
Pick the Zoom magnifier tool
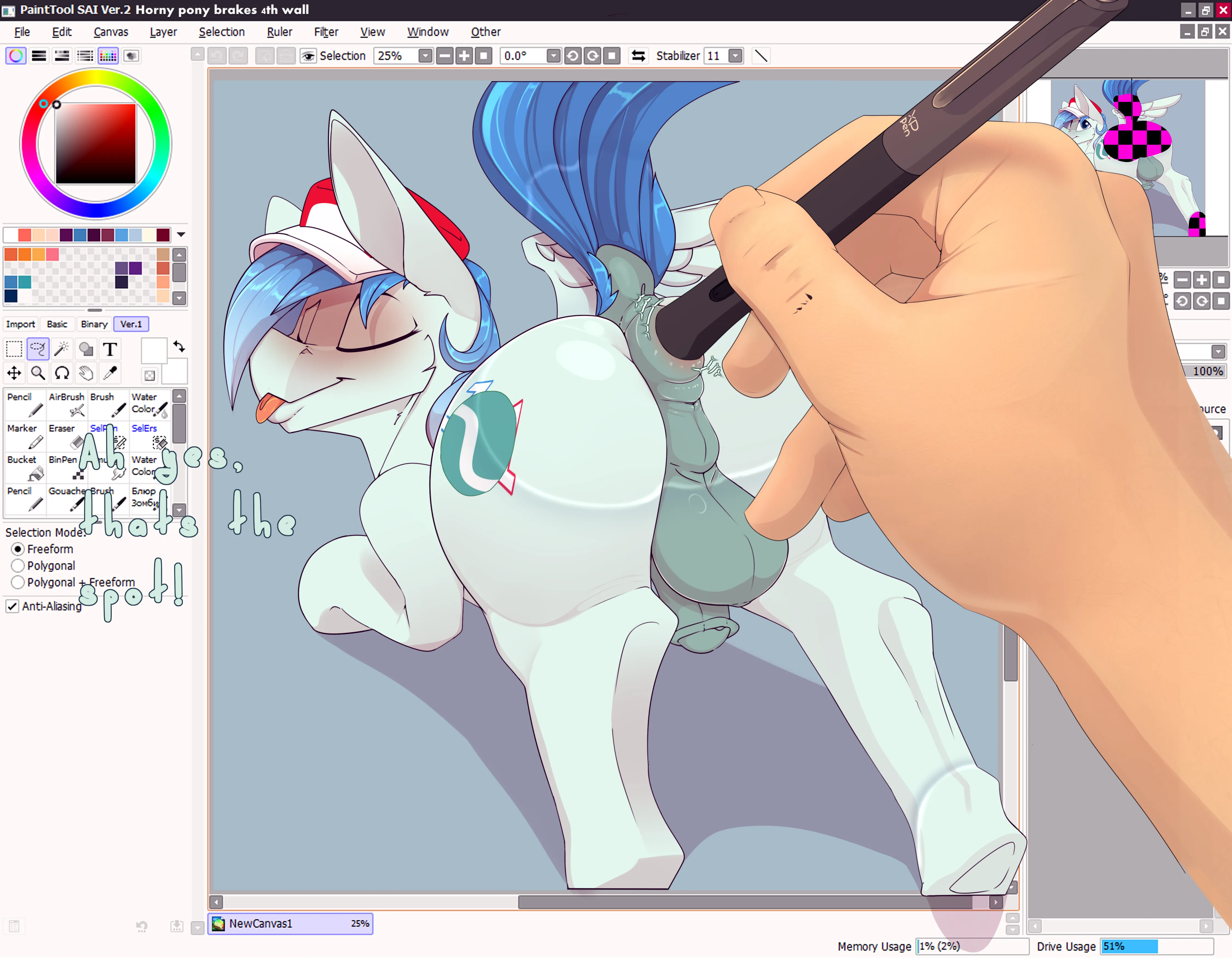point(38,373)
